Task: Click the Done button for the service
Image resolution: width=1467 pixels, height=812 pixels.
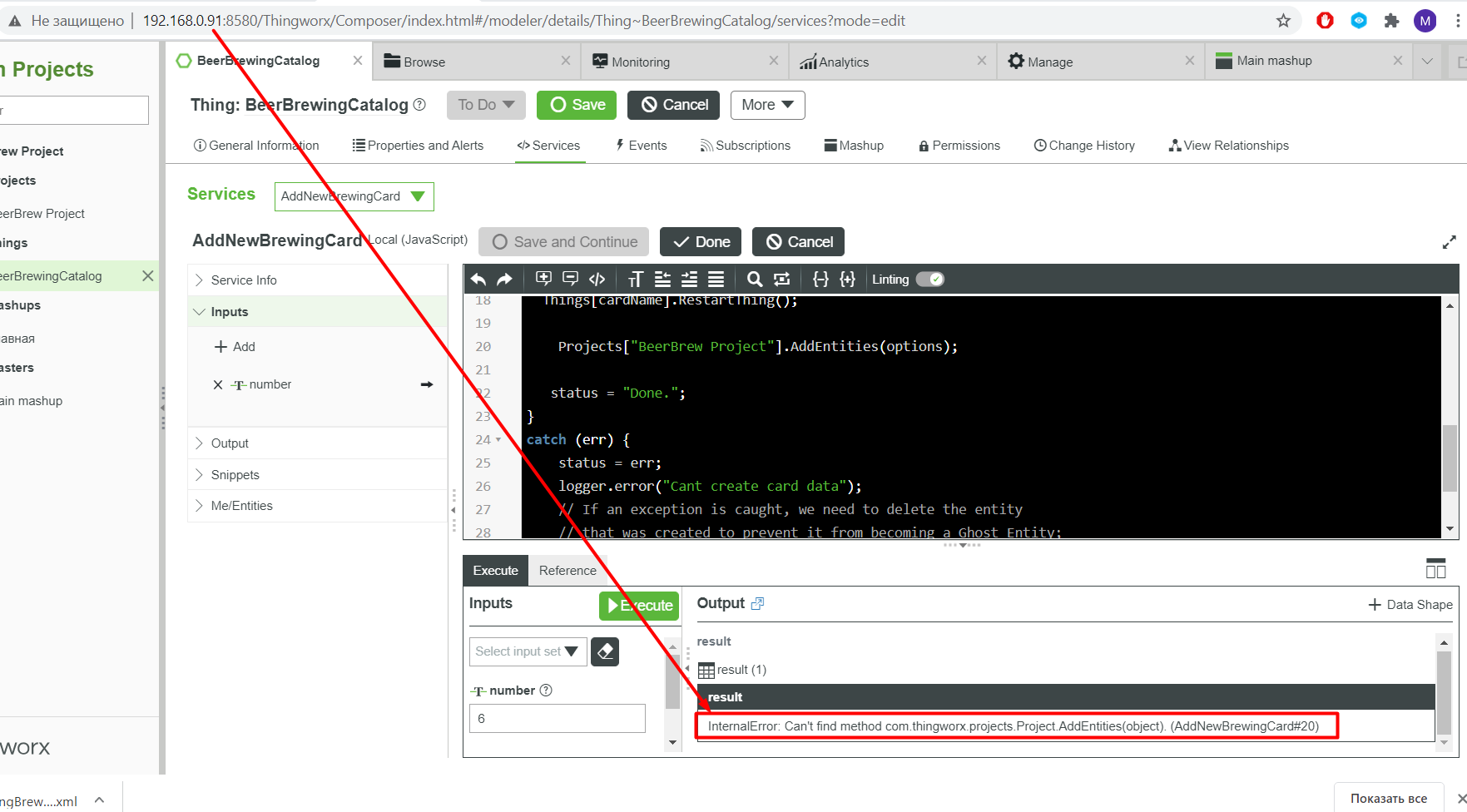Action: 701,242
